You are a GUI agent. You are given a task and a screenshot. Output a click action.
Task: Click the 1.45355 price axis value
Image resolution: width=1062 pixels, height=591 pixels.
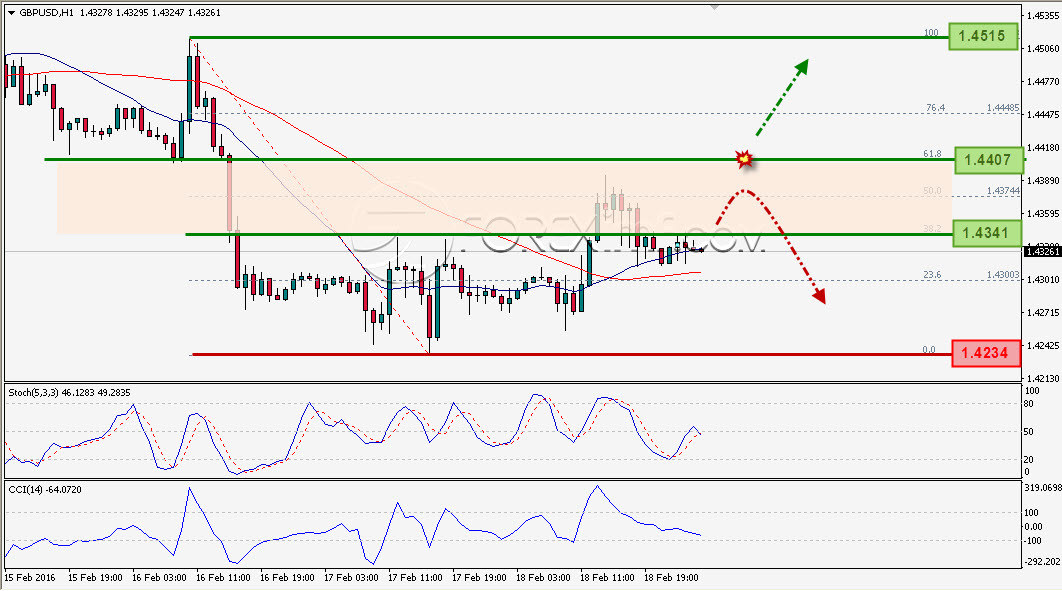tap(1044, 16)
